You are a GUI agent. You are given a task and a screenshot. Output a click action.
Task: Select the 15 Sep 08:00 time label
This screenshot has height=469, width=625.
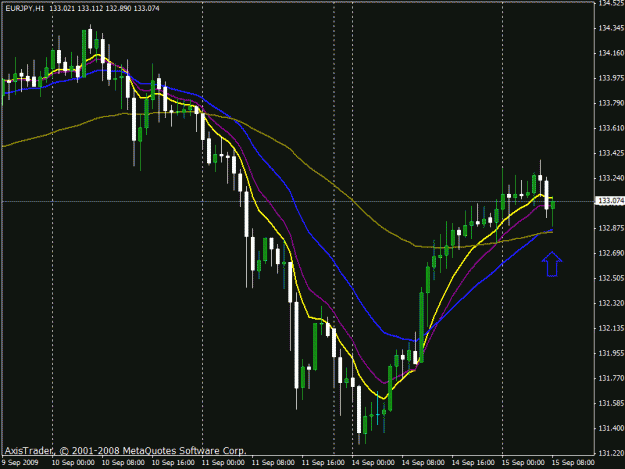click(573, 463)
